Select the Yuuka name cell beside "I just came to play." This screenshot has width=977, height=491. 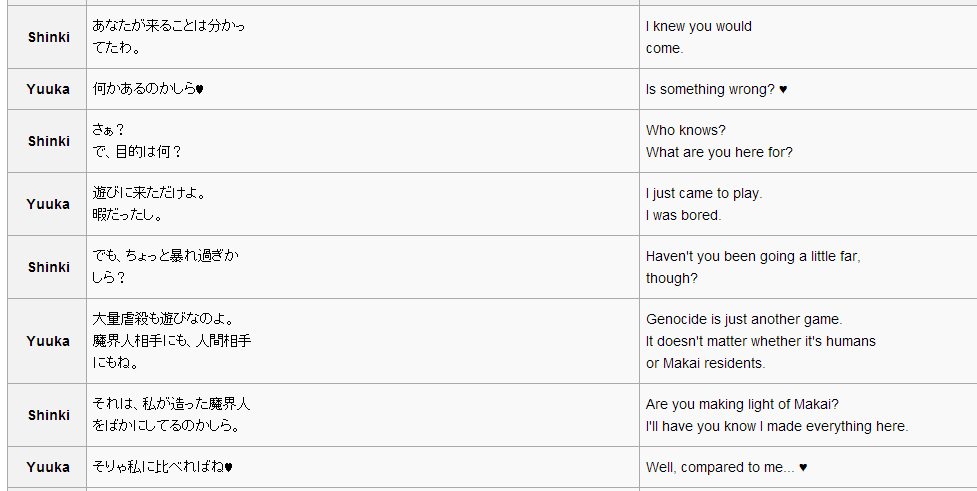48,204
